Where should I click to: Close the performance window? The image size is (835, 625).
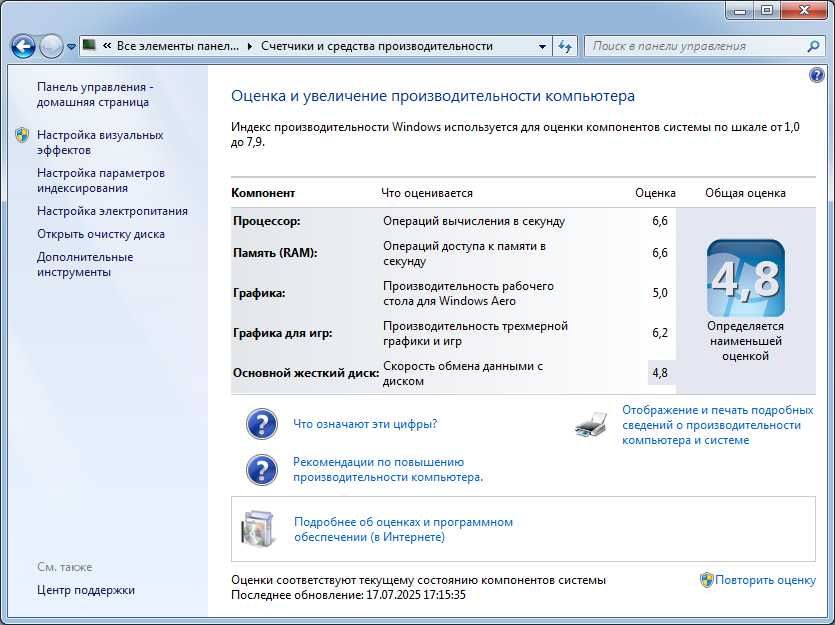pos(804,11)
